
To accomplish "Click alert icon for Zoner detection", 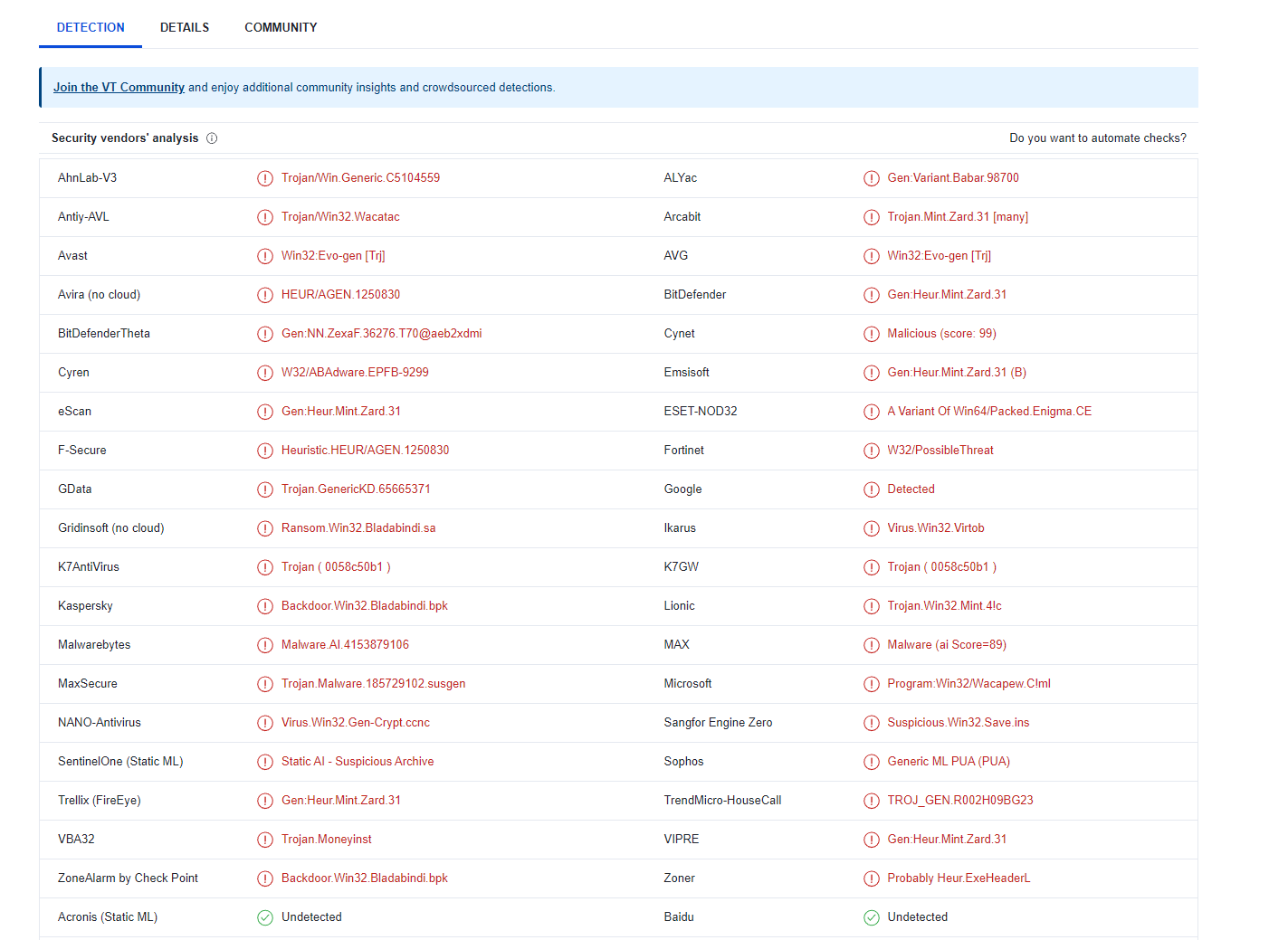I will 872,878.
